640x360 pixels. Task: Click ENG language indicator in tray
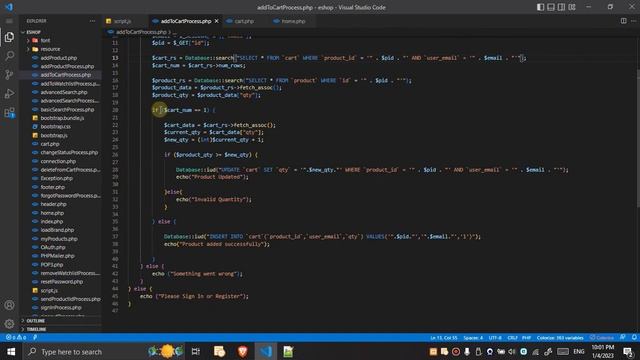pyautogui.click(x=579, y=351)
